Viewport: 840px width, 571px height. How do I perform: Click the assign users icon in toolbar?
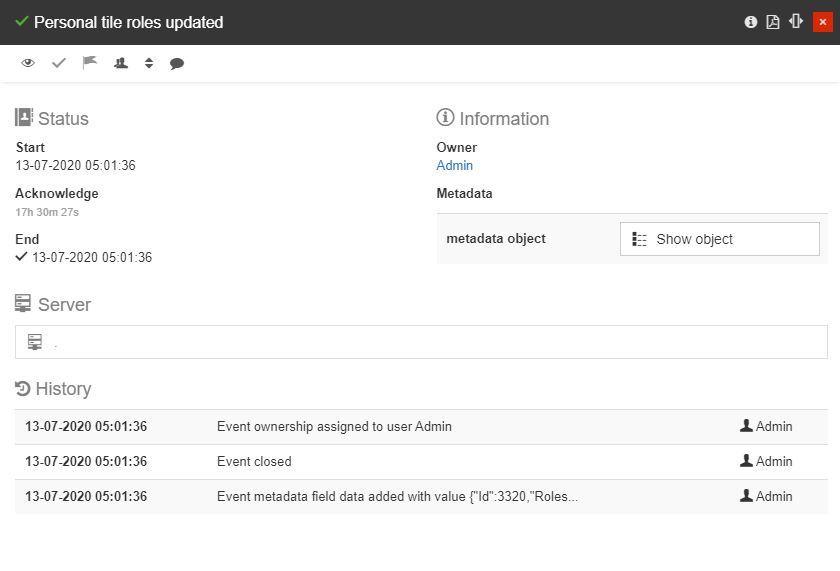point(121,63)
